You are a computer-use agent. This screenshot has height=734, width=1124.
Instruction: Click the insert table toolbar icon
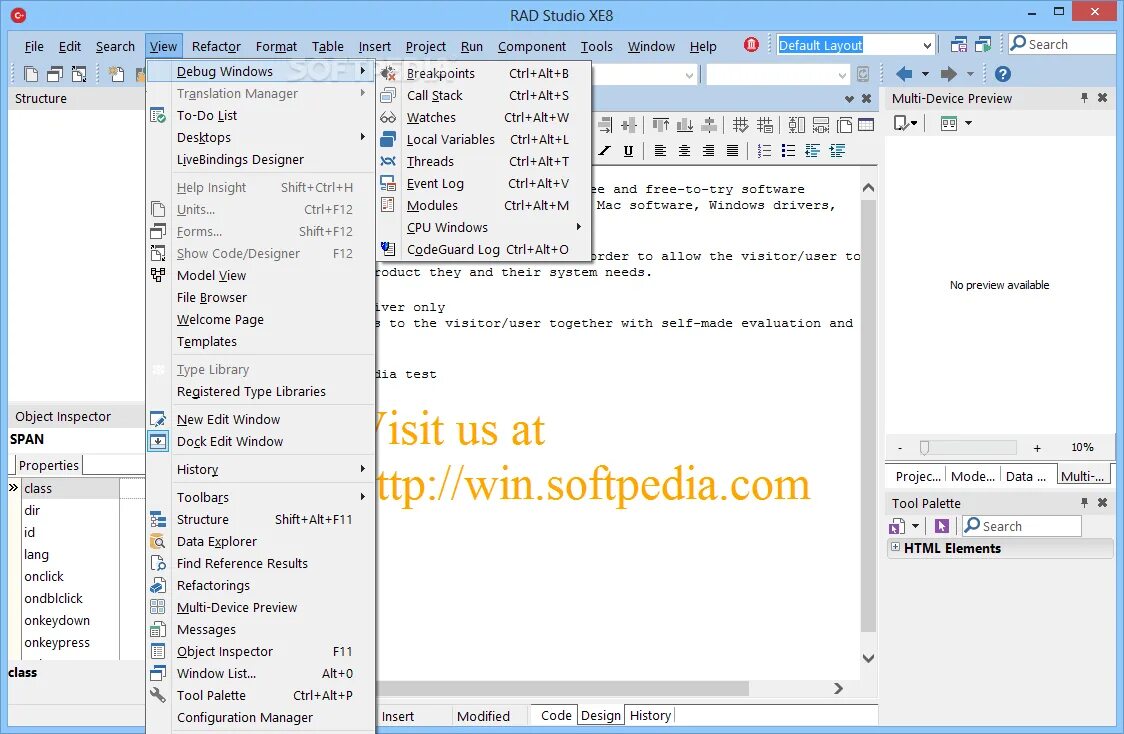click(x=866, y=125)
